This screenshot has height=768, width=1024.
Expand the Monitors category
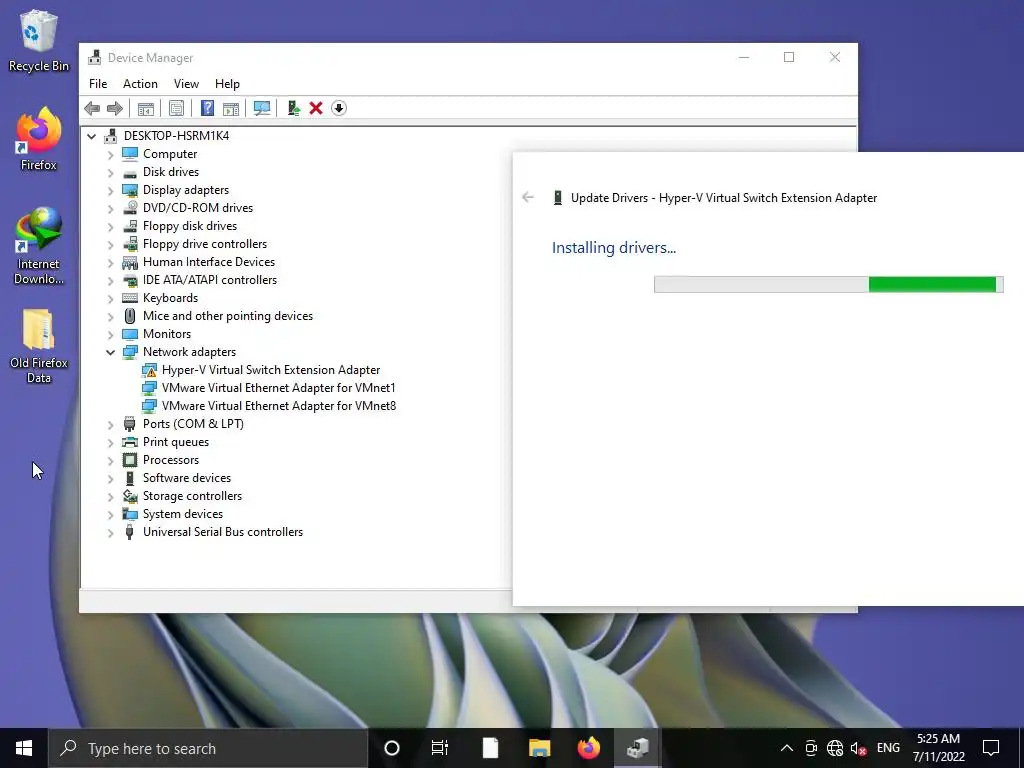point(110,334)
